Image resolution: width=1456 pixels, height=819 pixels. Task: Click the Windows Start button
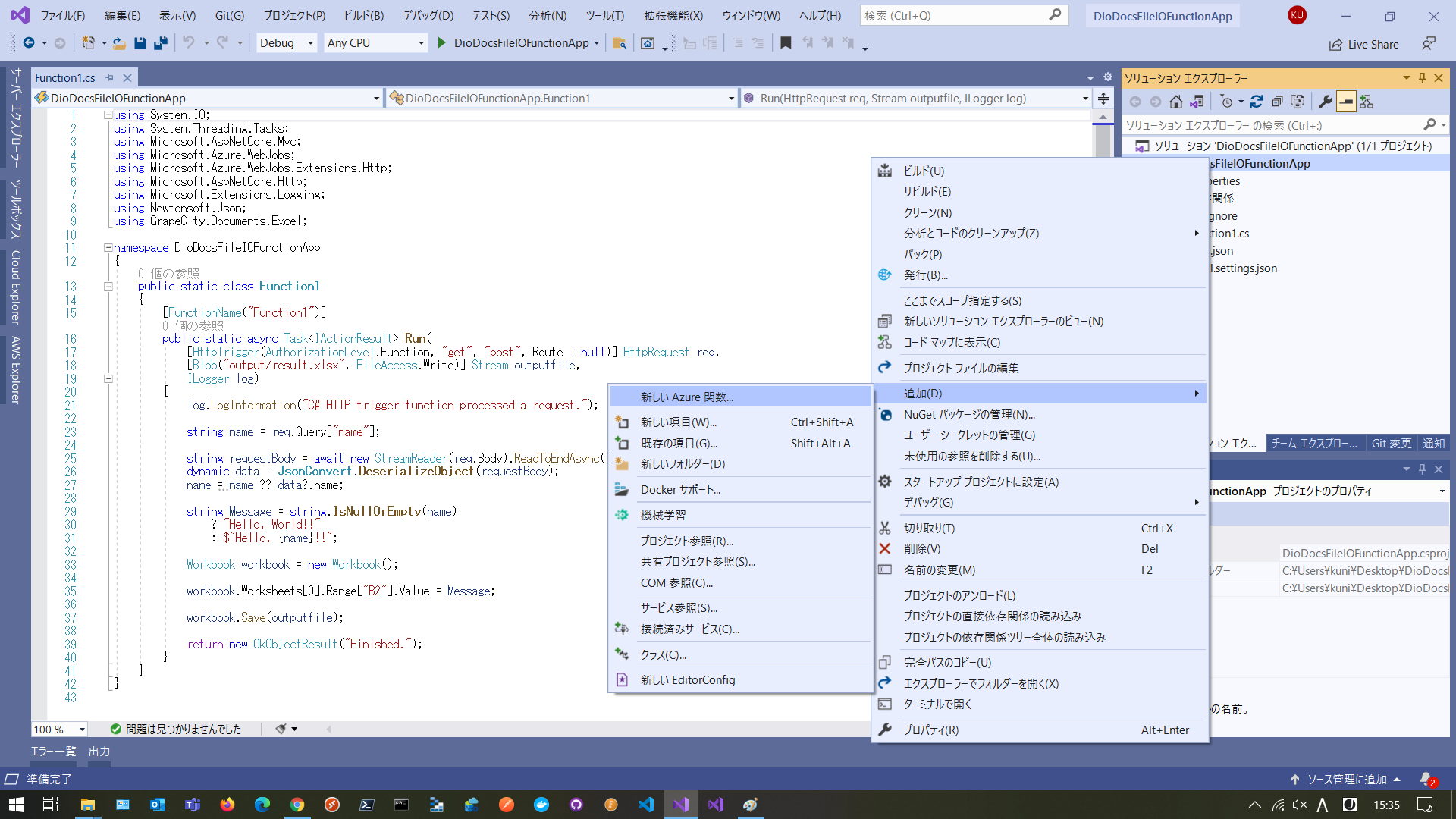(x=16, y=805)
